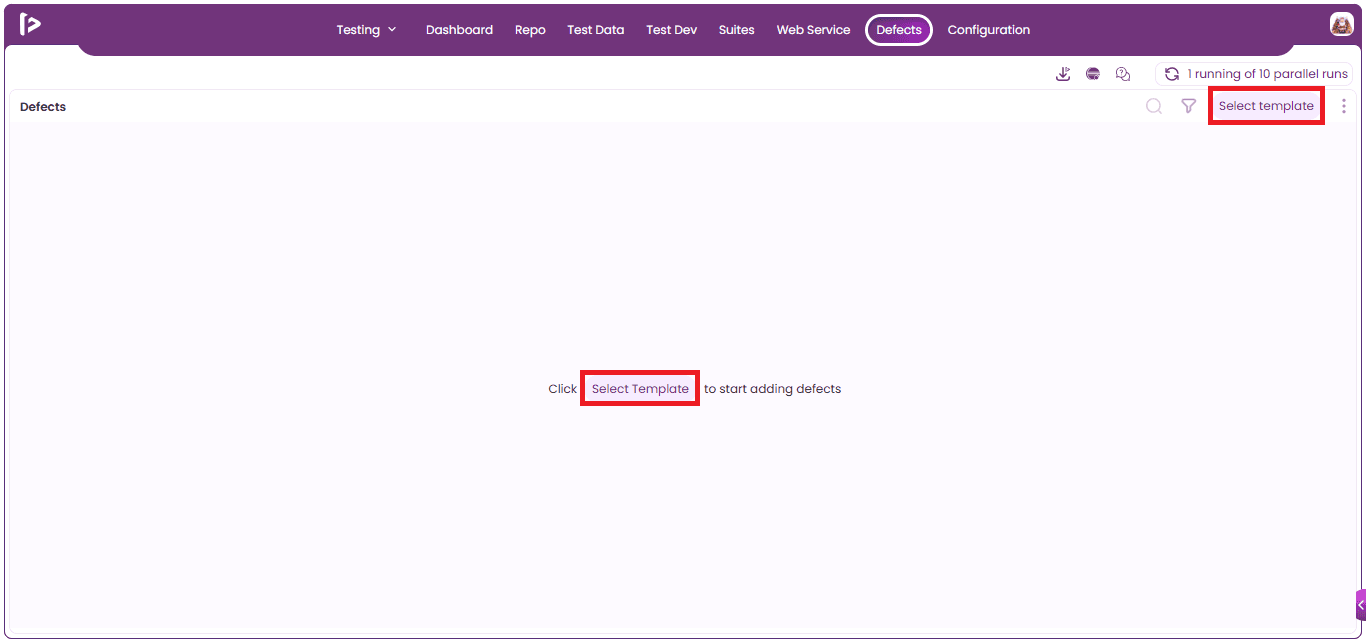Click the search magnifier in Defects panel
Viewport: 1366px width, 640px height.
[x=1154, y=106]
